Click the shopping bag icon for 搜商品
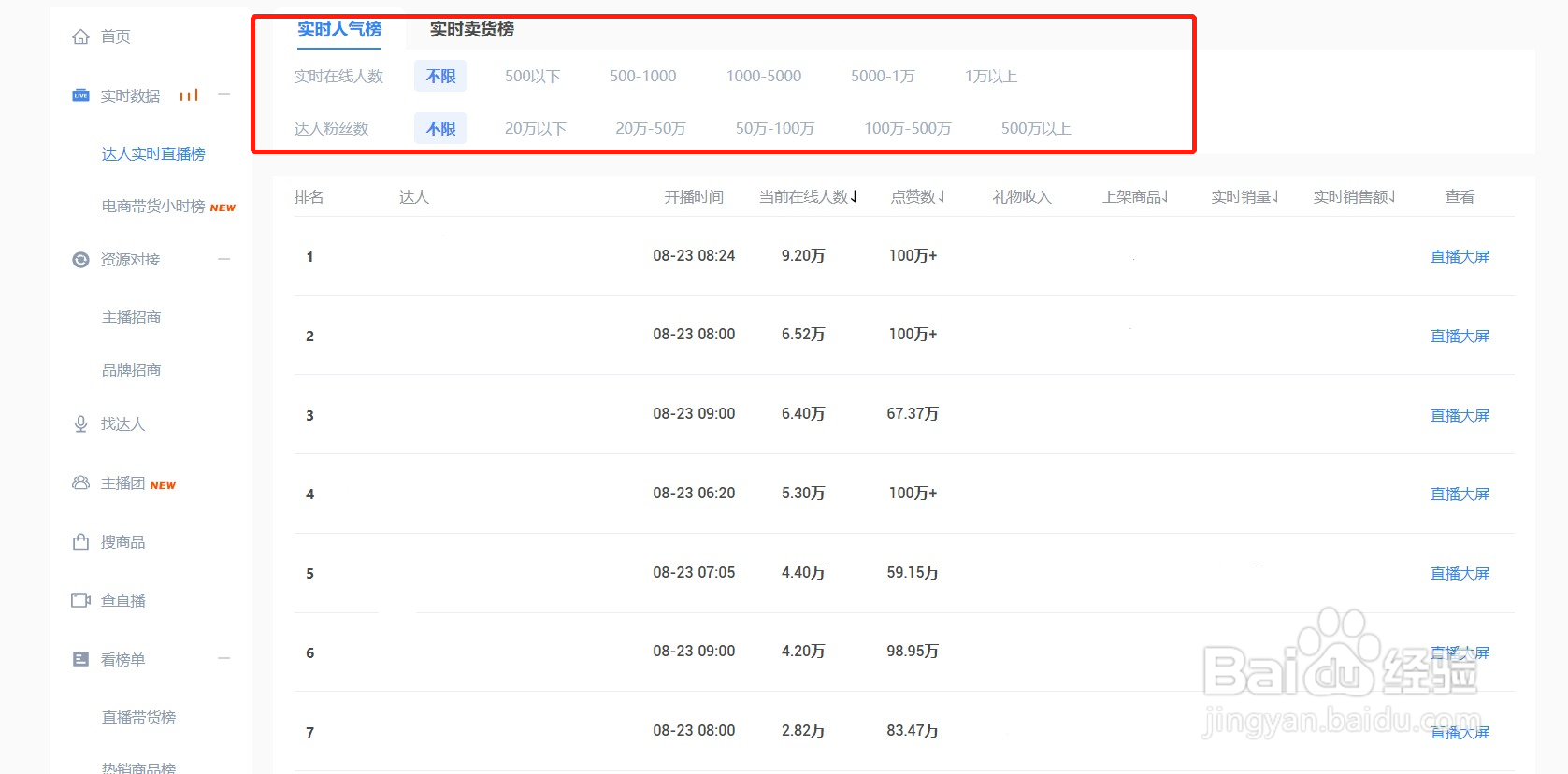Screen dimensions: 1568x774 [x=81, y=542]
